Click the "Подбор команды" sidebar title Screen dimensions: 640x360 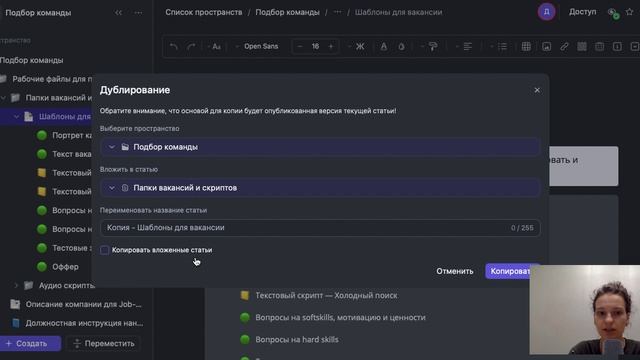coord(38,13)
